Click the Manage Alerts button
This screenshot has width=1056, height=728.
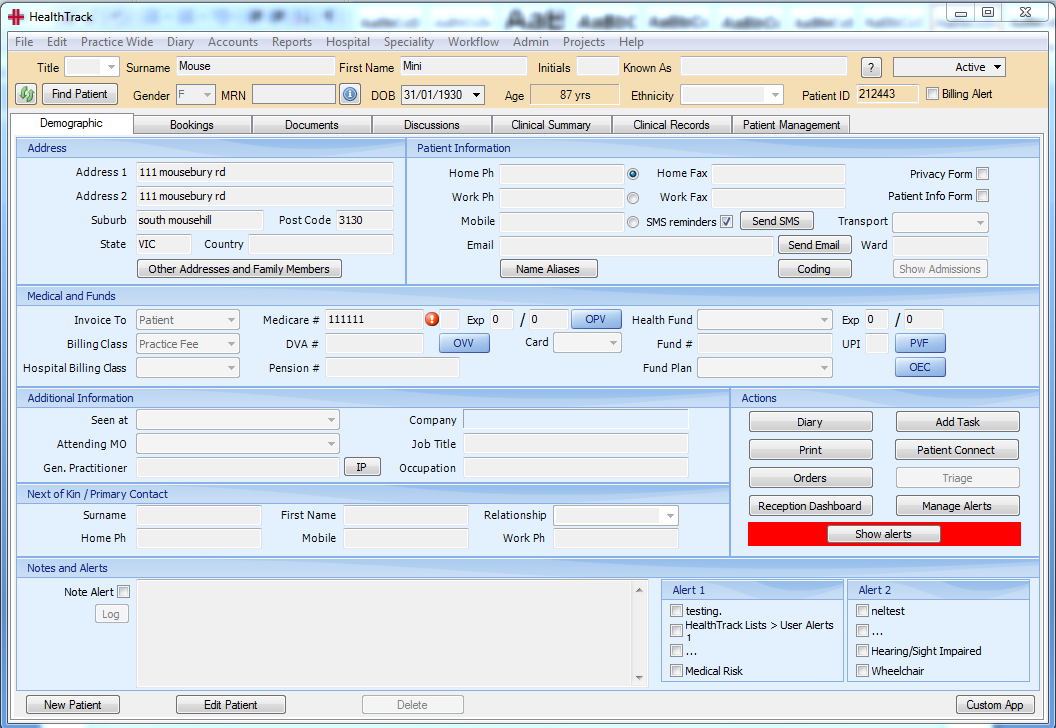(957, 506)
